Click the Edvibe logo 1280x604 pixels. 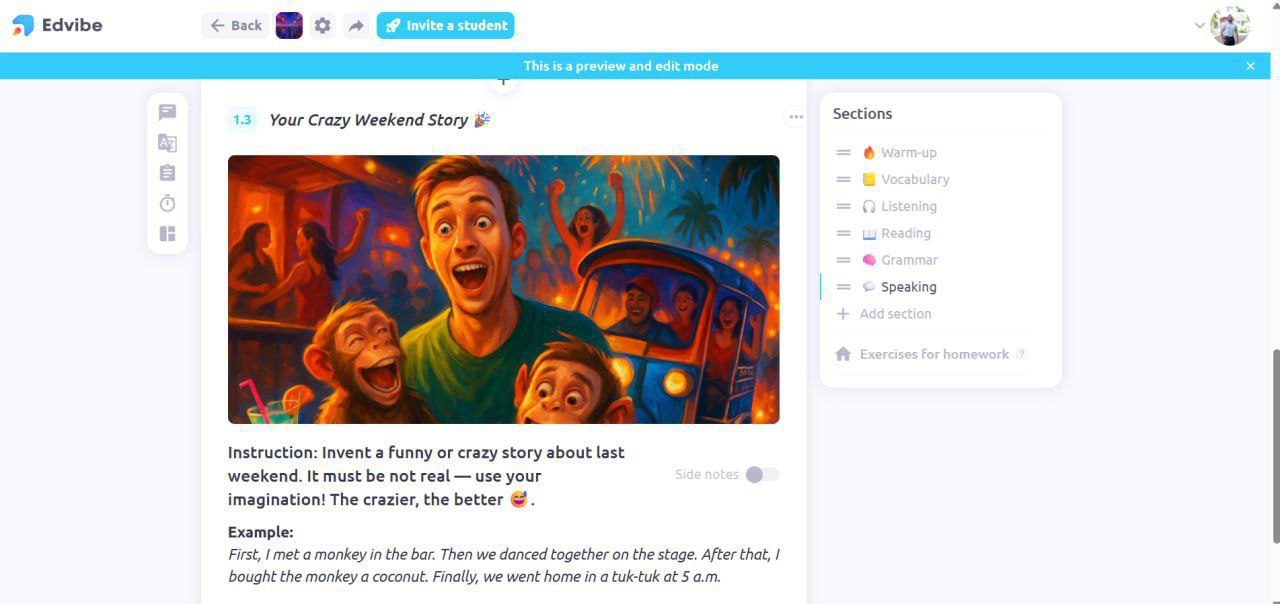tap(57, 25)
